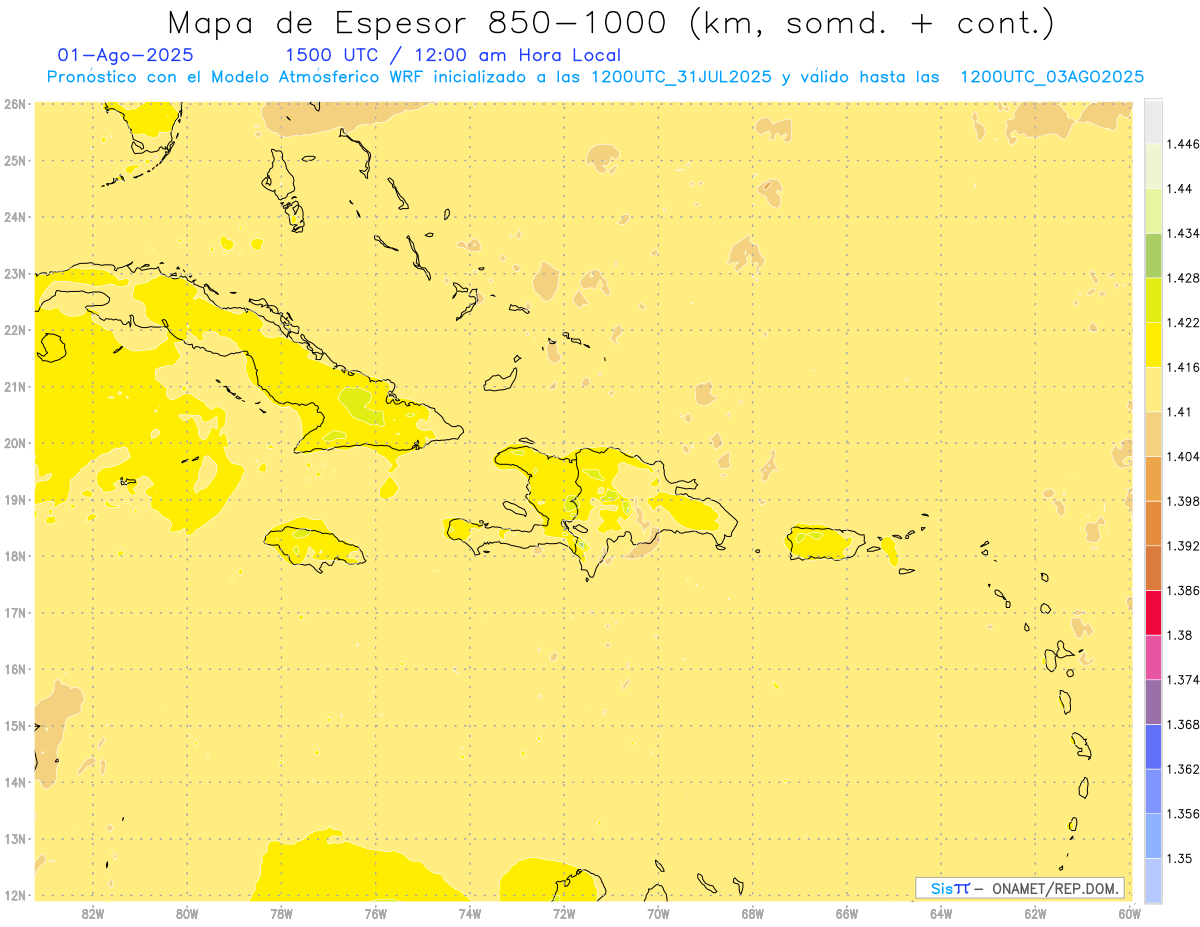Click the '12N' latitude label
The height and width of the screenshot is (927, 1200).
pos(15,895)
